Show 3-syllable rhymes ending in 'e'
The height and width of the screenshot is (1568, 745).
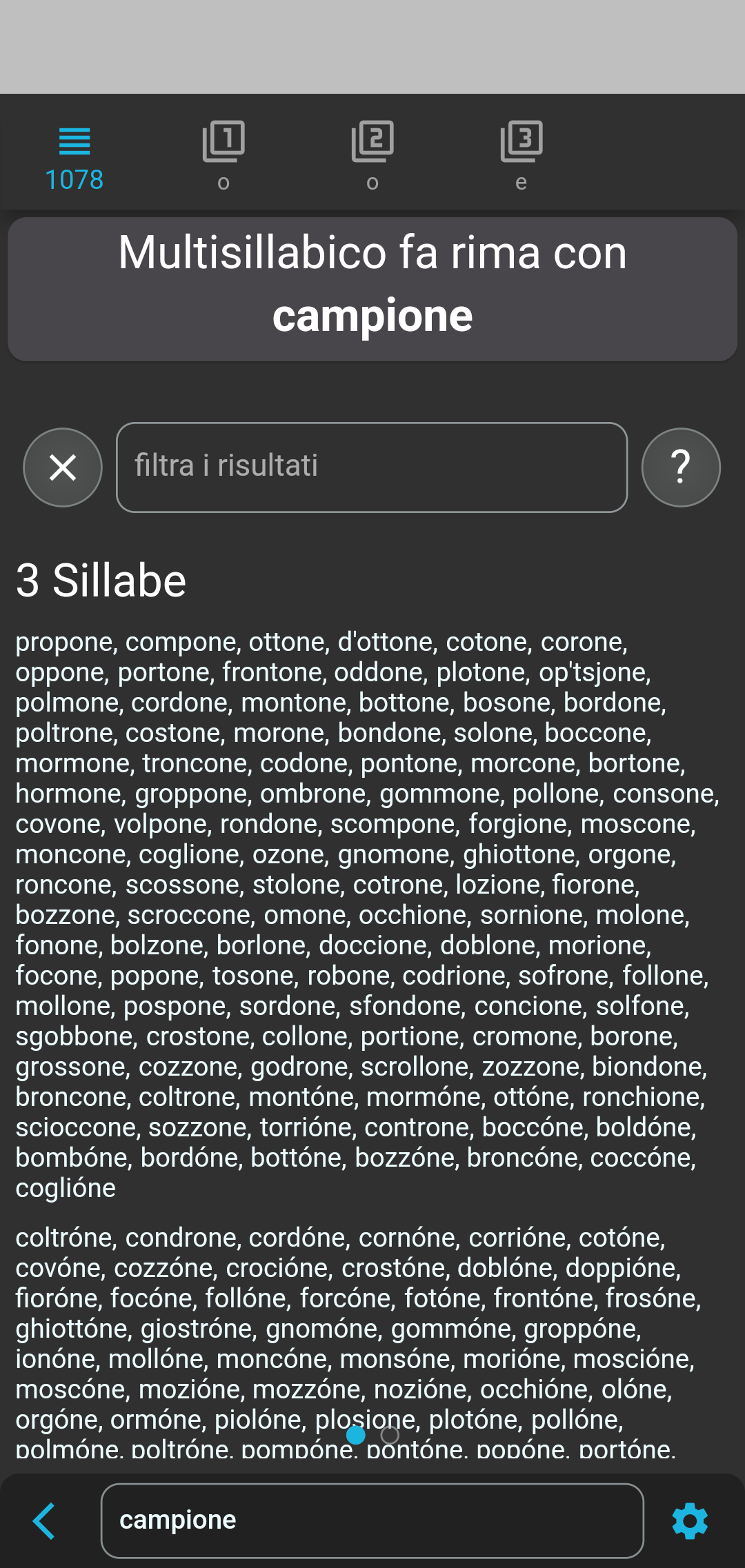point(521,143)
